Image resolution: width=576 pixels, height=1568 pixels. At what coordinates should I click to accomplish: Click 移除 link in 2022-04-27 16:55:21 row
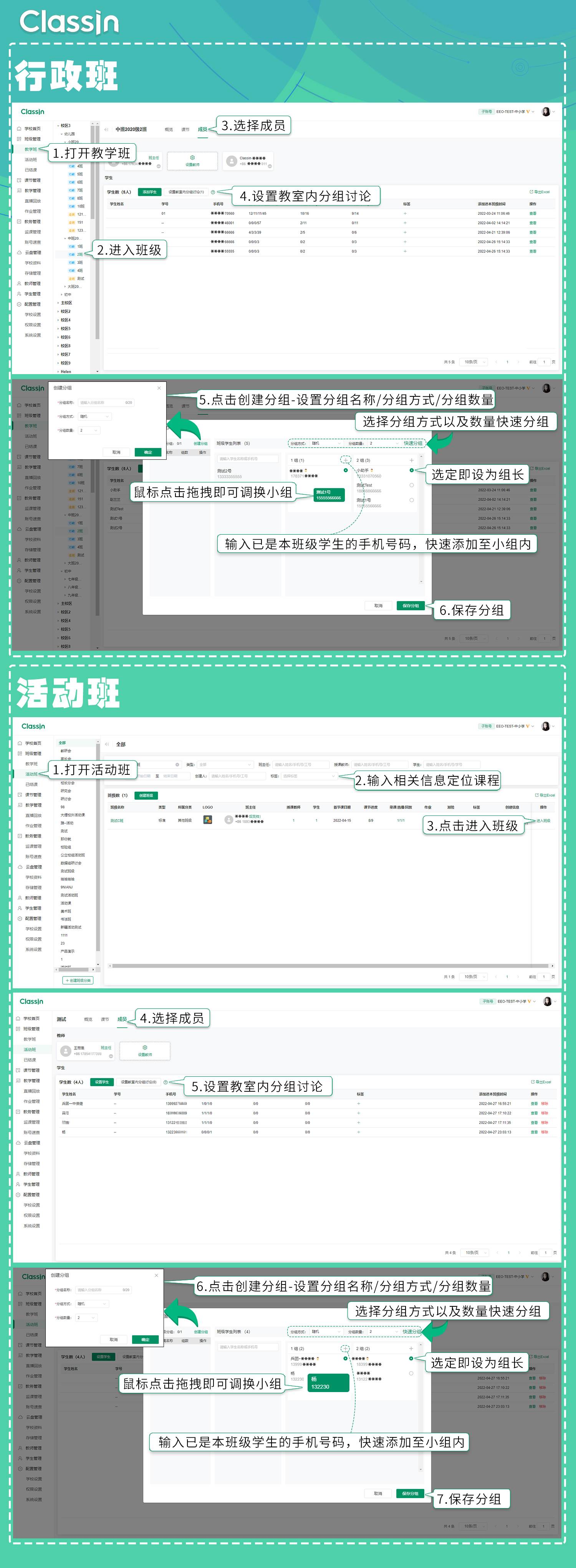click(x=545, y=1104)
